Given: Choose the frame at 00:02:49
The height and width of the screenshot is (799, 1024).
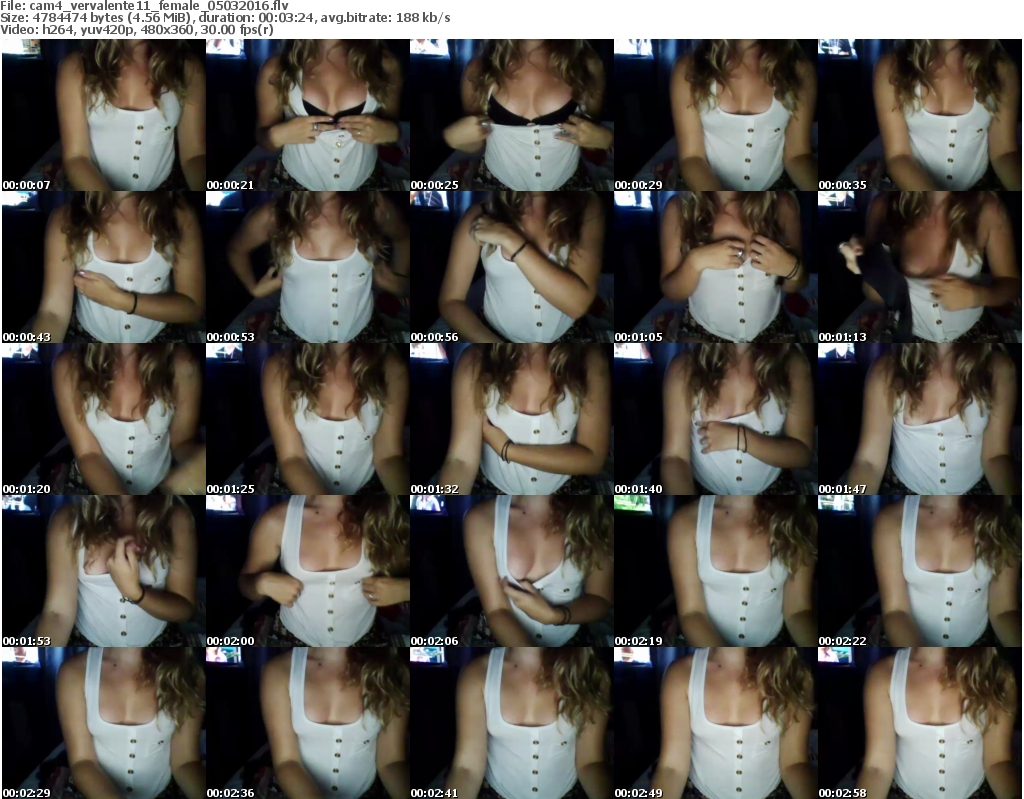Looking at the screenshot, I should point(716,723).
